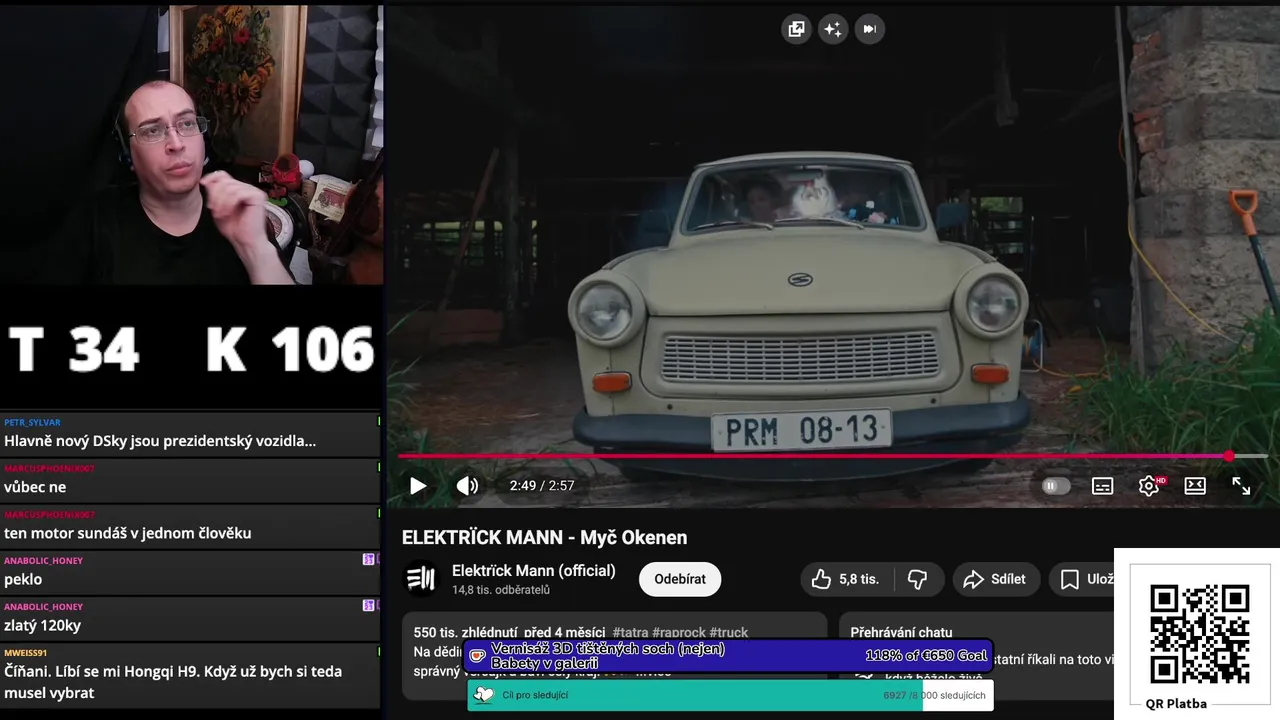The width and height of the screenshot is (1280, 720).
Task: Click the 'T 34' counter text
Action: pos(73,350)
